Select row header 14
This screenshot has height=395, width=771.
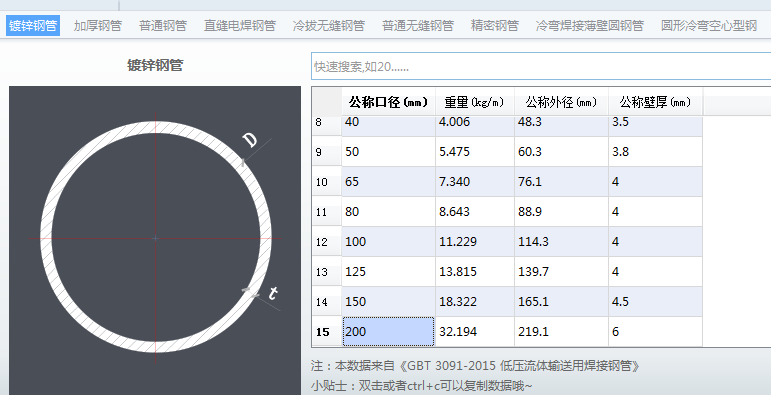(327, 302)
